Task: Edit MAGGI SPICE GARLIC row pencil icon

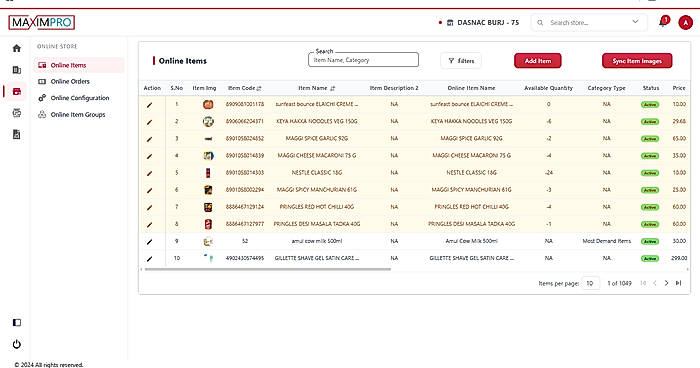Action: pos(150,139)
